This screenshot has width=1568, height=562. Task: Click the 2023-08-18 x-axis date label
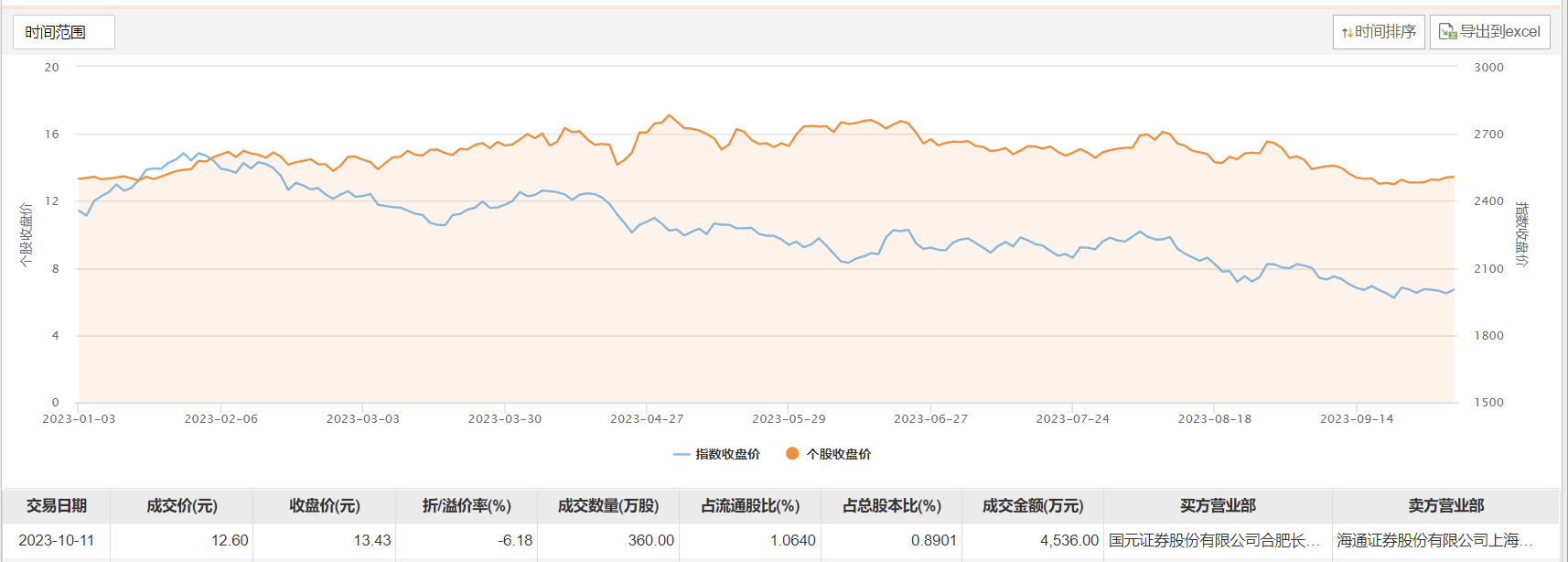click(x=1214, y=419)
